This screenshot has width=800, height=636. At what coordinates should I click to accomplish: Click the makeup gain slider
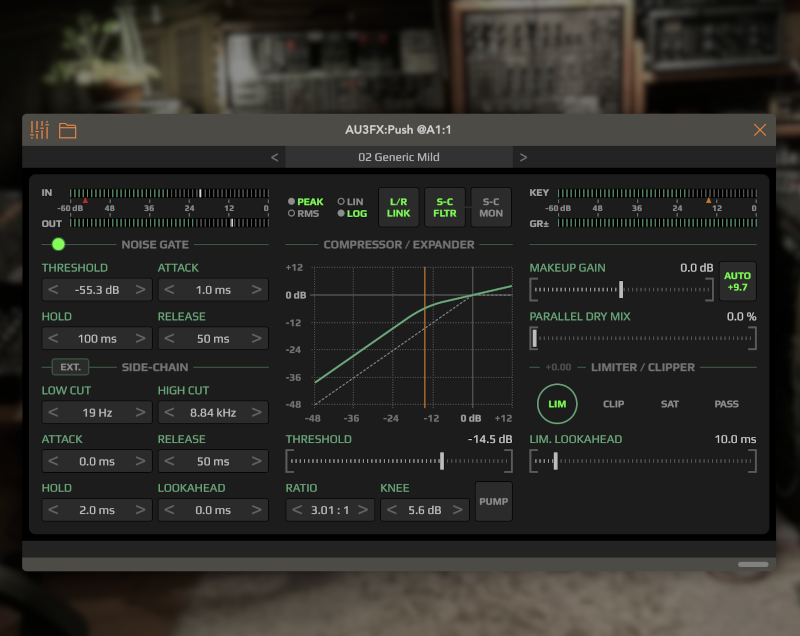tap(621, 290)
